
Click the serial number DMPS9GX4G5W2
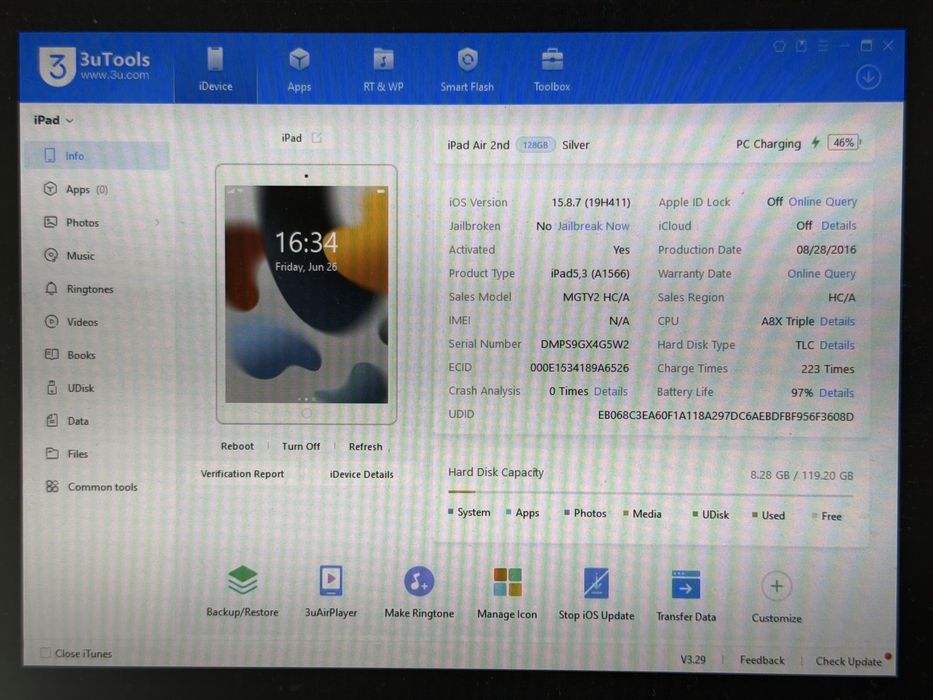[584, 344]
